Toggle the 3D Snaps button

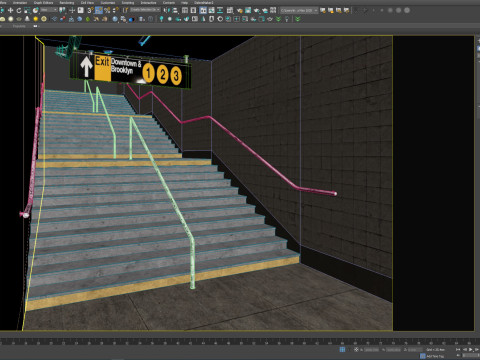(90, 10)
